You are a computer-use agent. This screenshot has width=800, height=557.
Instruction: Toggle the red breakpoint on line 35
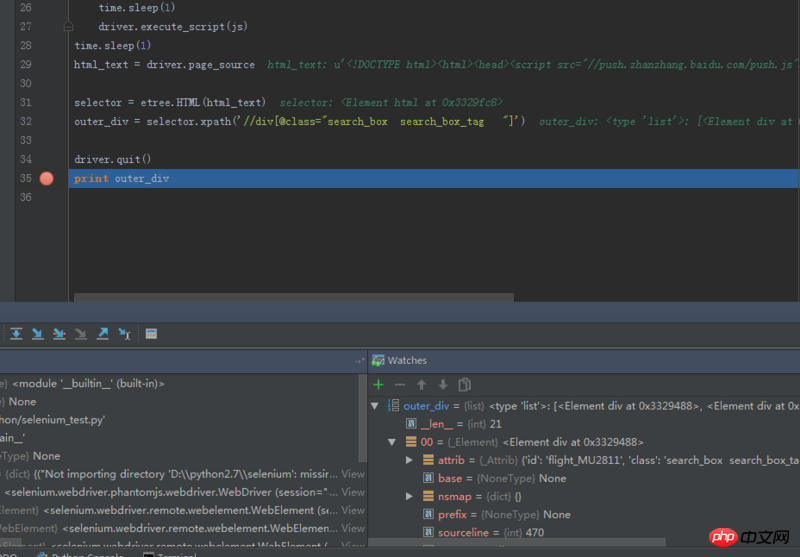[x=46, y=178]
